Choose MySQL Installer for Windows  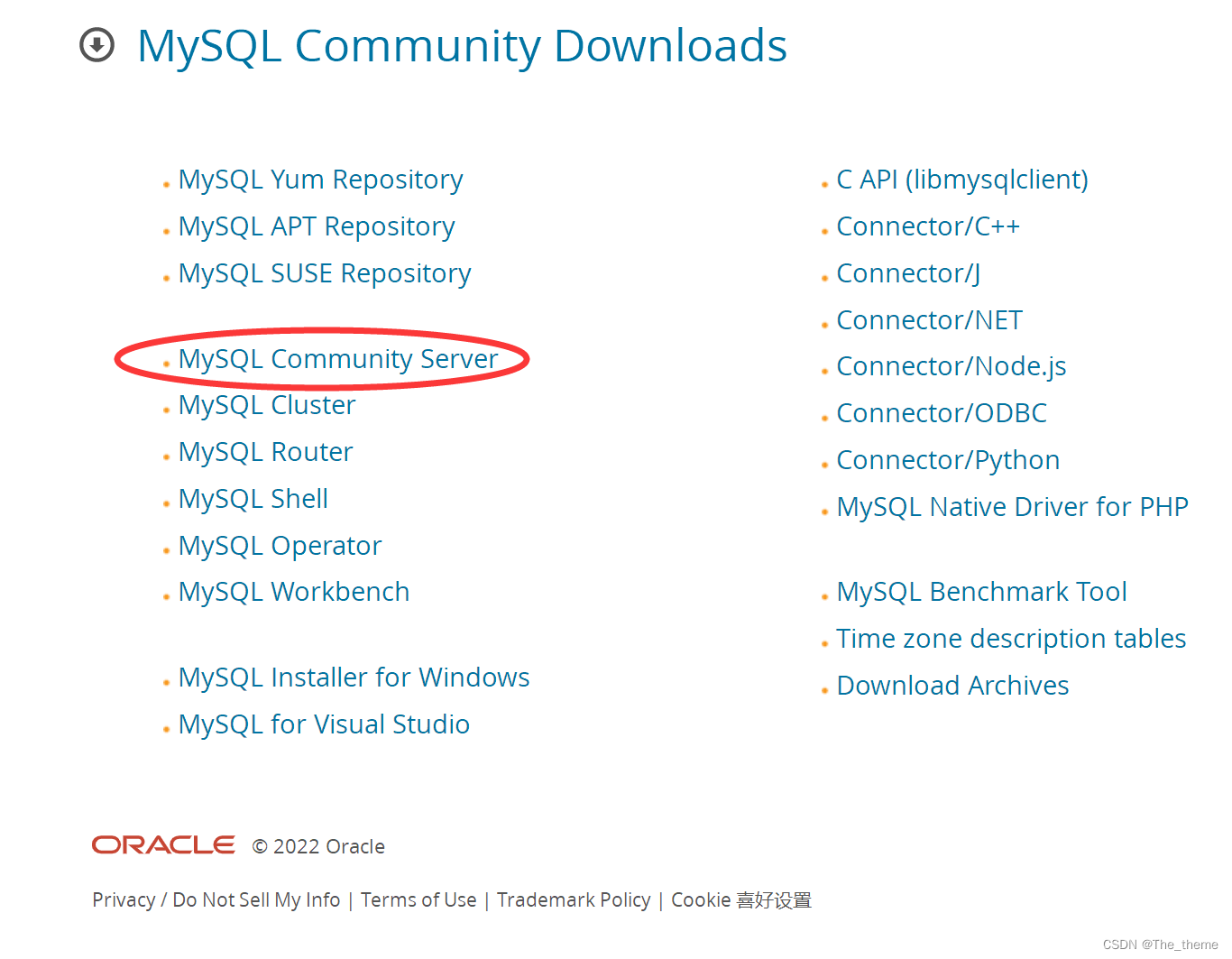(x=354, y=678)
